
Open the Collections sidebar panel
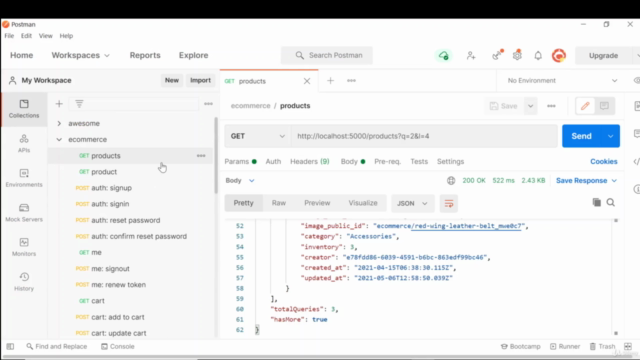click(24, 109)
